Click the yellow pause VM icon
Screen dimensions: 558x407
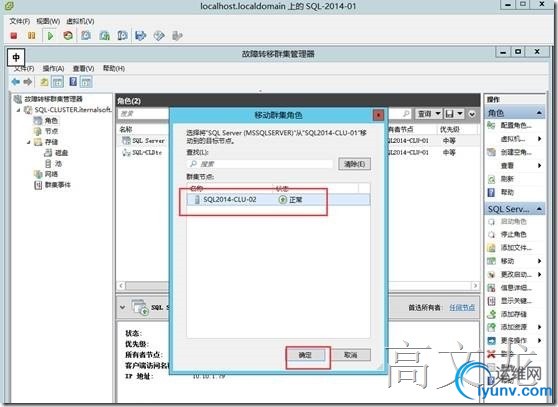click(x=32, y=36)
